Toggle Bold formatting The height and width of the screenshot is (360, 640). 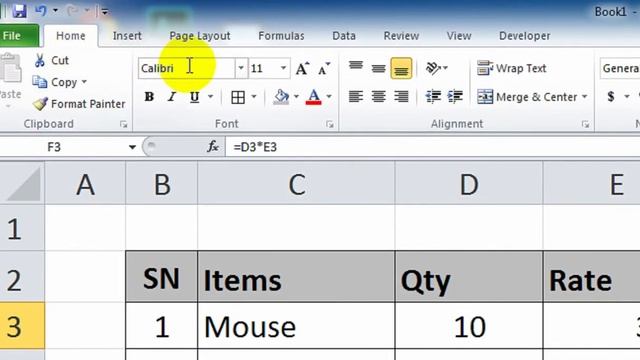(149, 97)
